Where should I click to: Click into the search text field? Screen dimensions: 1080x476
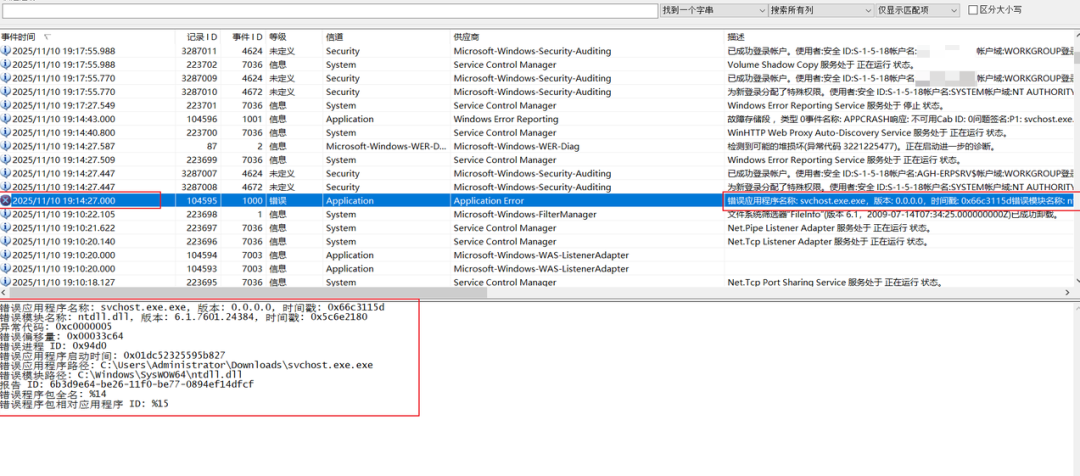click(x=330, y=10)
